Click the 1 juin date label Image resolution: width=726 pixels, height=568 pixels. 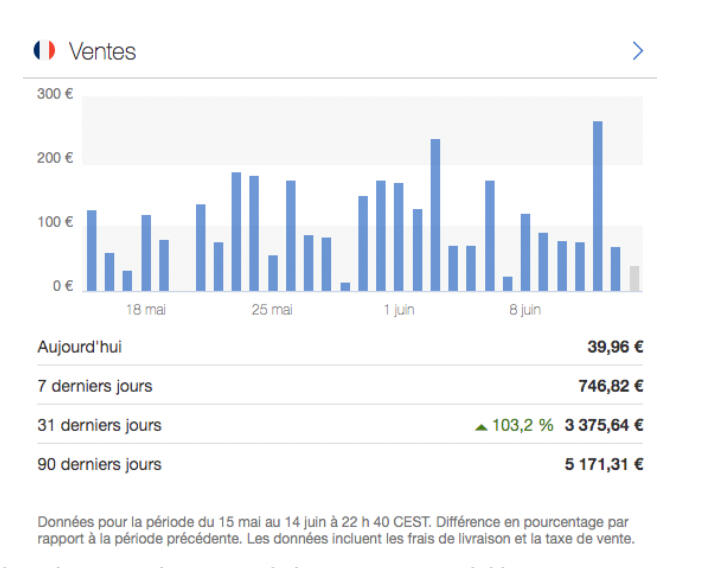pyautogui.click(x=398, y=310)
